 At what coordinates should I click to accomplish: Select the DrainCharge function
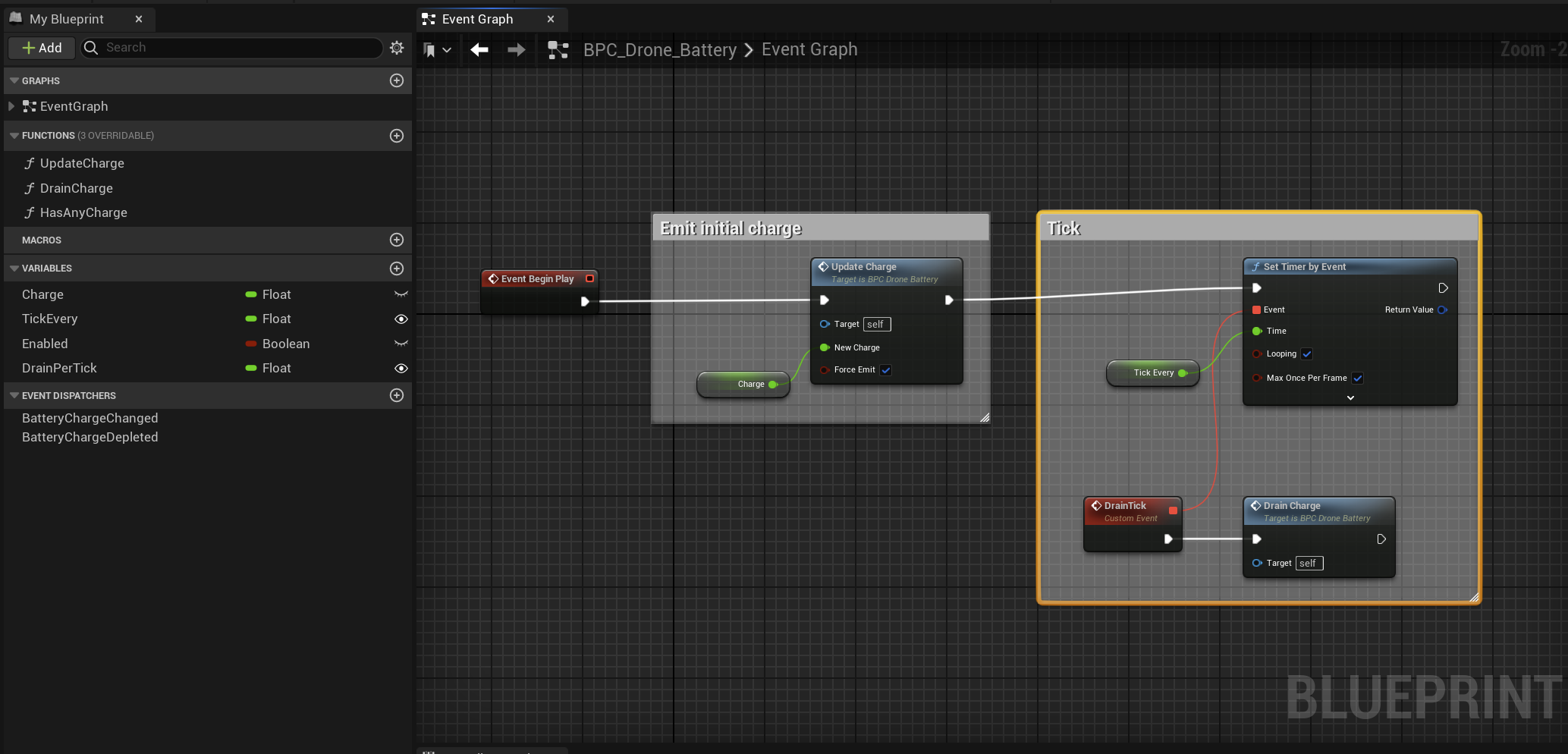tap(76, 188)
